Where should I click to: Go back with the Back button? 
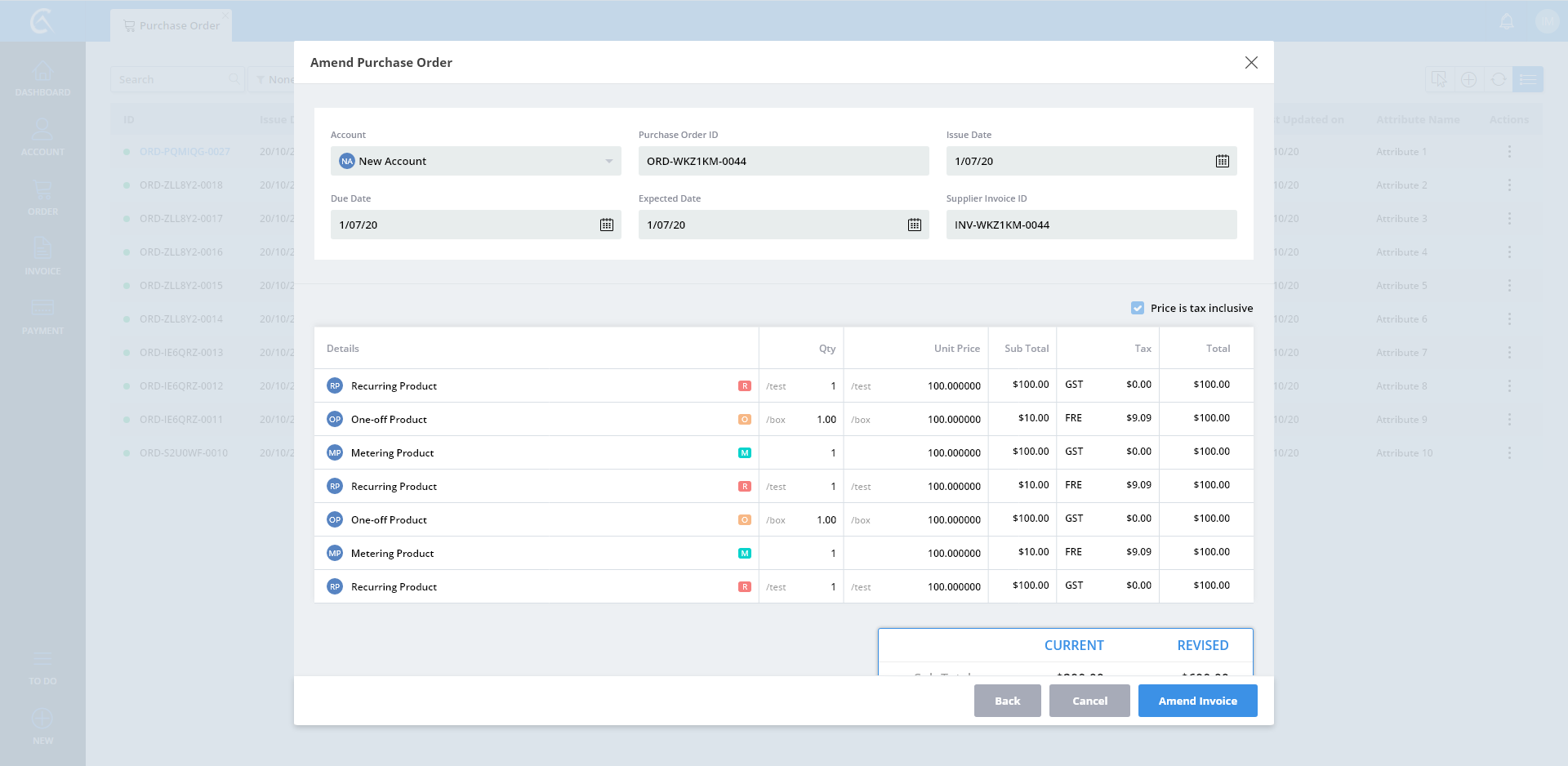pyautogui.click(x=1007, y=701)
